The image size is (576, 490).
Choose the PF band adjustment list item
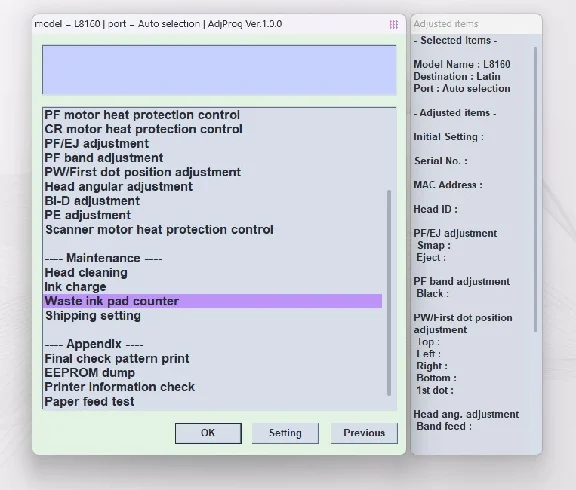click(104, 158)
